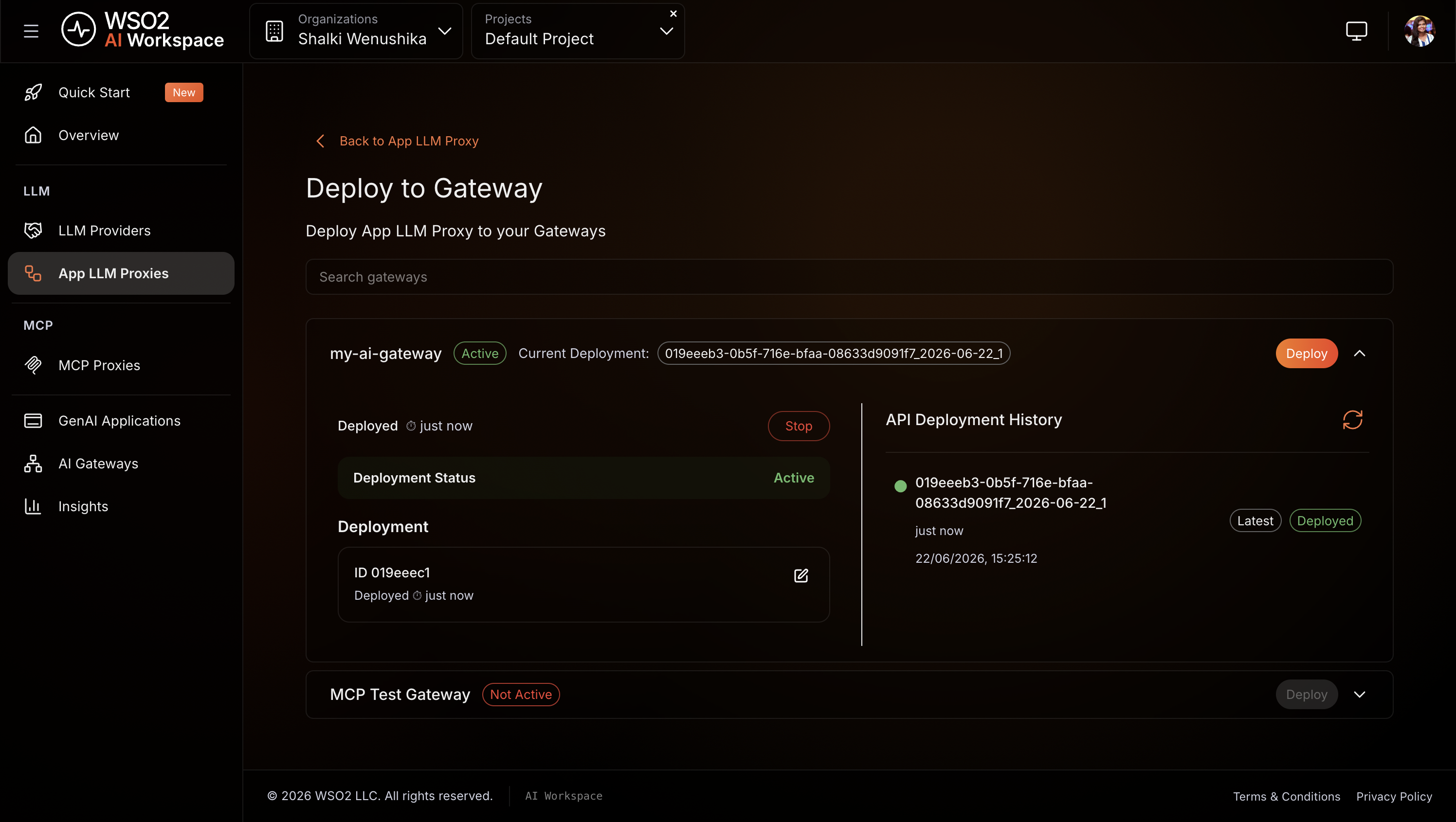Go to Overview in the sidebar
This screenshot has height=822, width=1456.
(89, 135)
